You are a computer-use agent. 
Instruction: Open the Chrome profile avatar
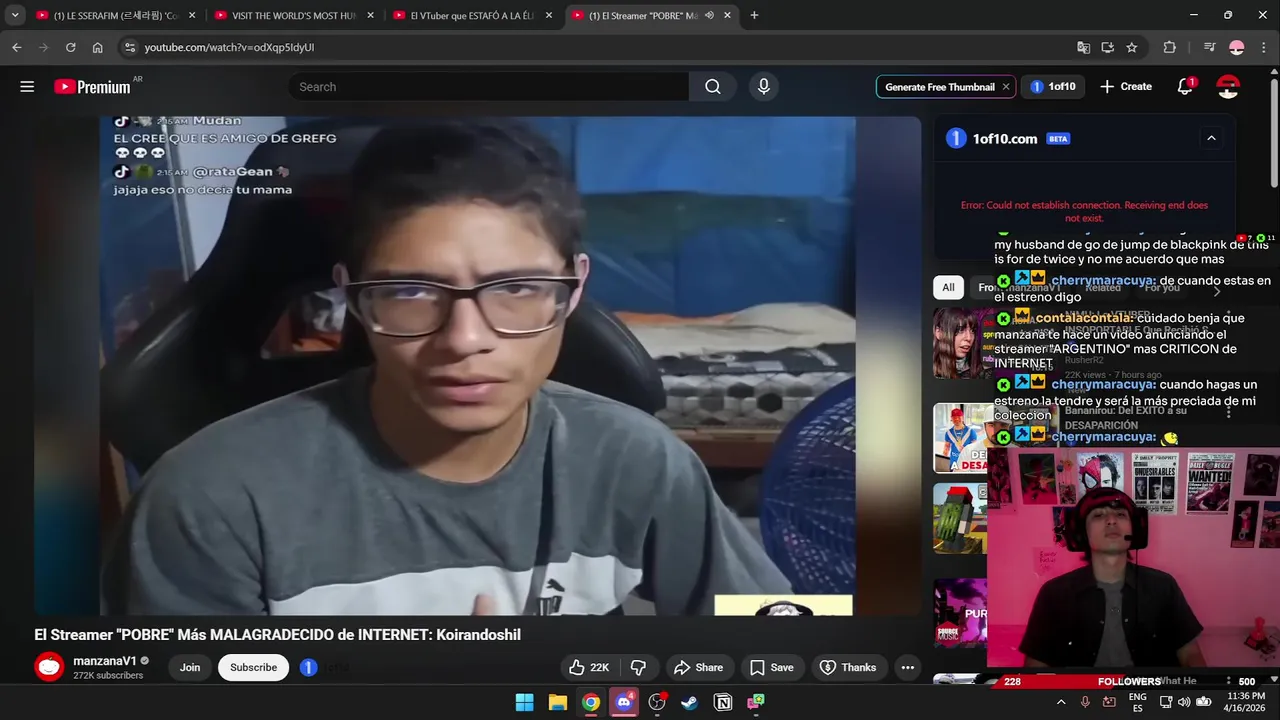coord(1236,47)
